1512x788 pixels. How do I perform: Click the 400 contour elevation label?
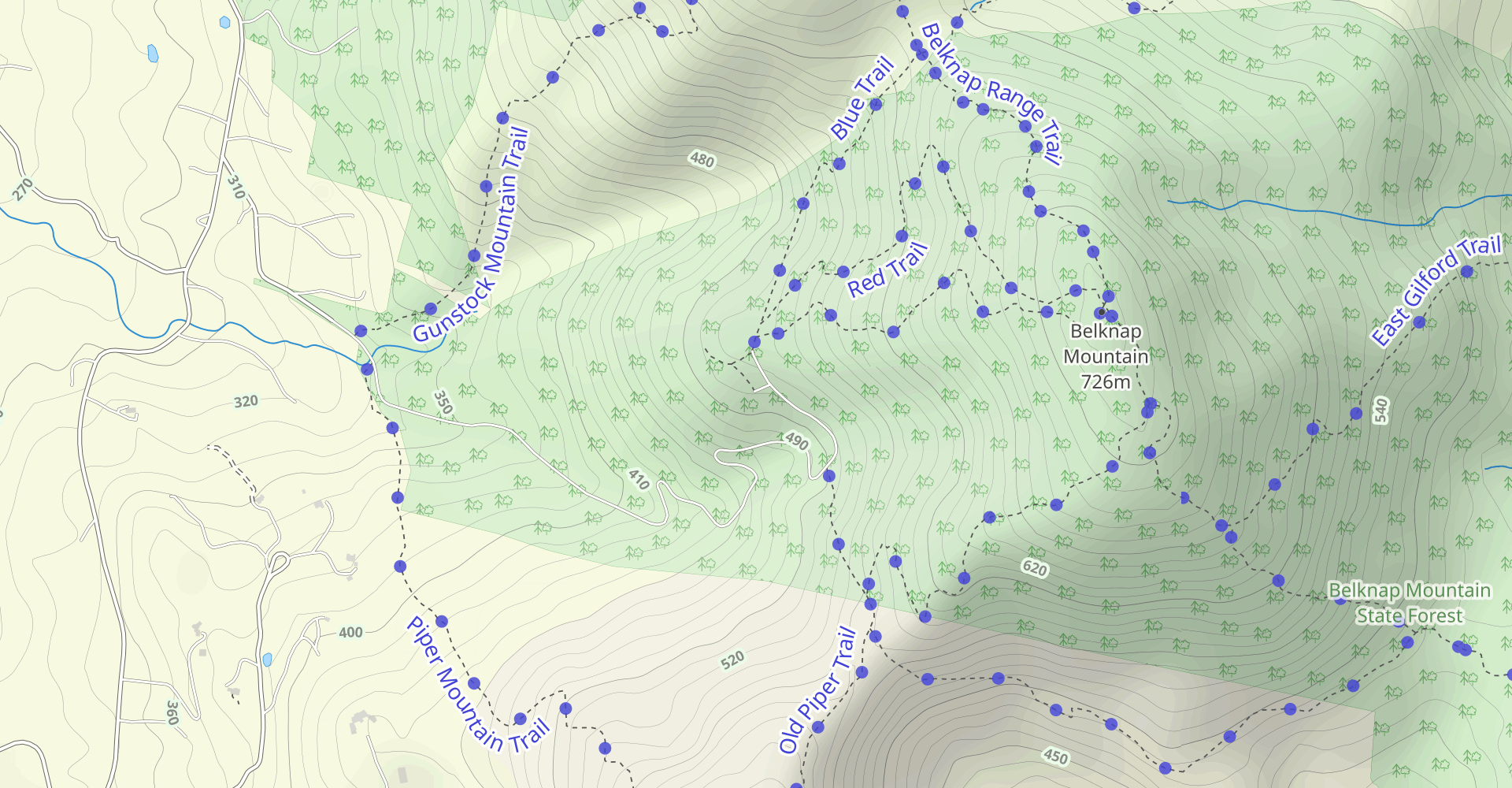coord(350,633)
